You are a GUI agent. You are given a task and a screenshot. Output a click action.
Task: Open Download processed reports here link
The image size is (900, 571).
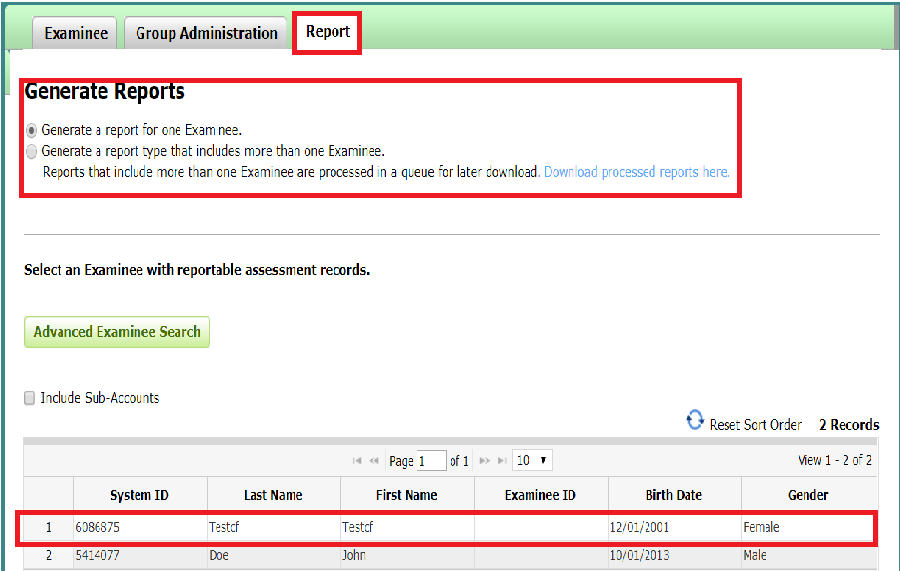point(636,172)
